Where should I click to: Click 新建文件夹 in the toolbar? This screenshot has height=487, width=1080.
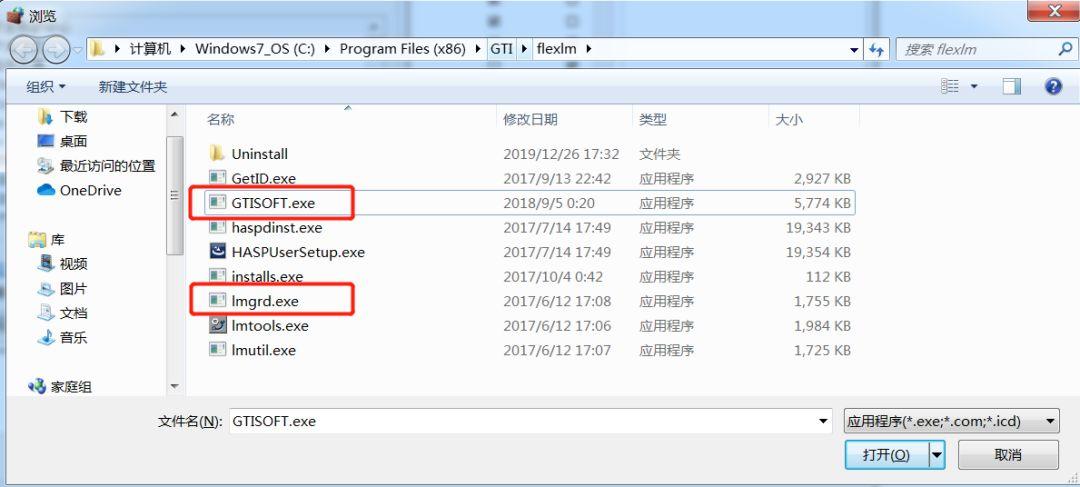click(x=133, y=87)
